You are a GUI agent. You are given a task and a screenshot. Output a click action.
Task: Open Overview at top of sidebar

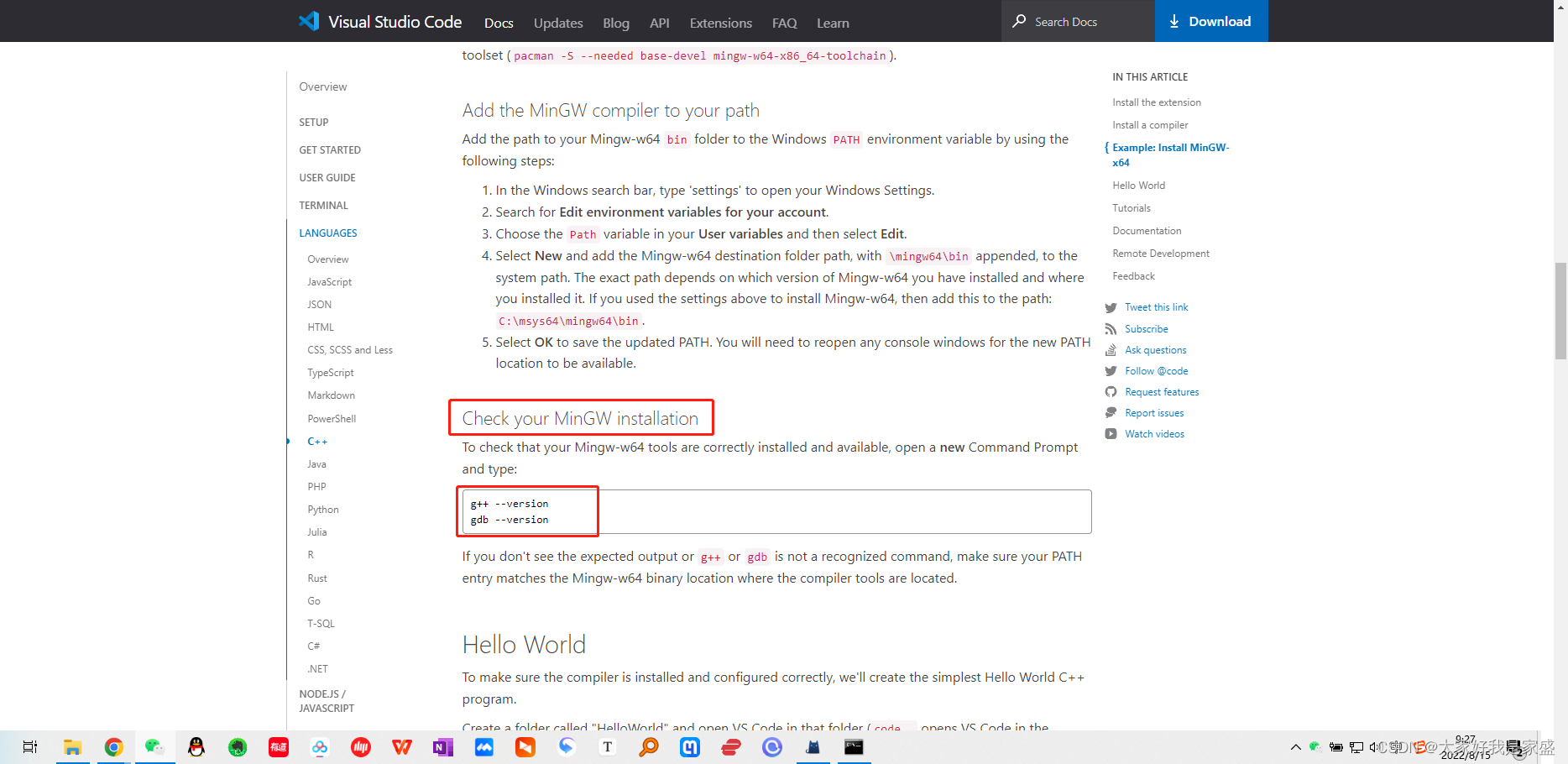coord(323,86)
